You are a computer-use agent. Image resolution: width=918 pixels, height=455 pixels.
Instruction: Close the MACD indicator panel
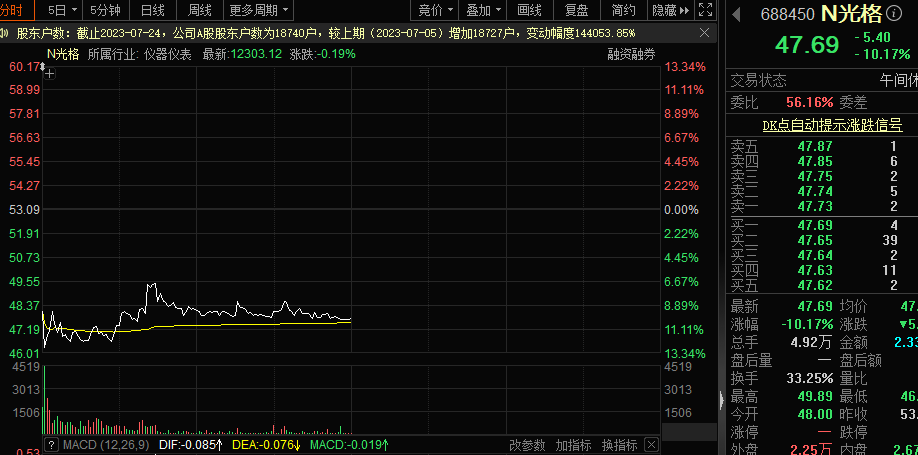click(652, 445)
